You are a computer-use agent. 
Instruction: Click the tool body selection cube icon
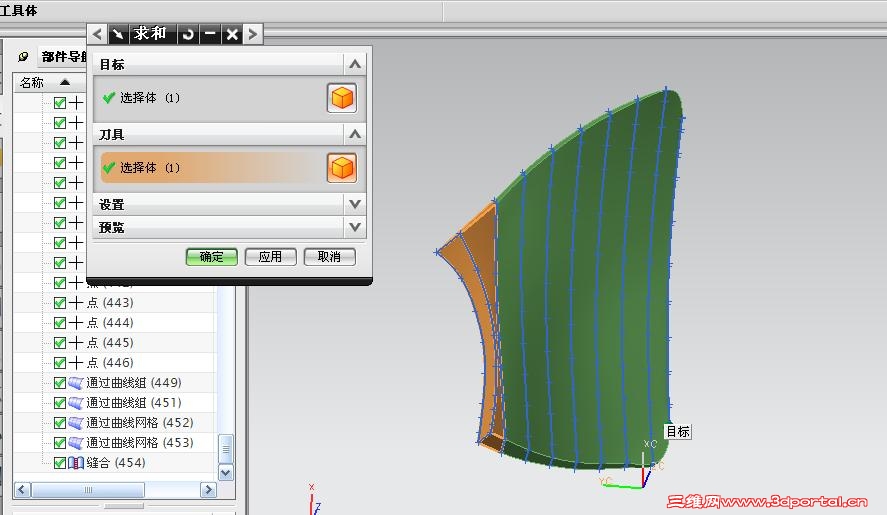tap(342, 168)
